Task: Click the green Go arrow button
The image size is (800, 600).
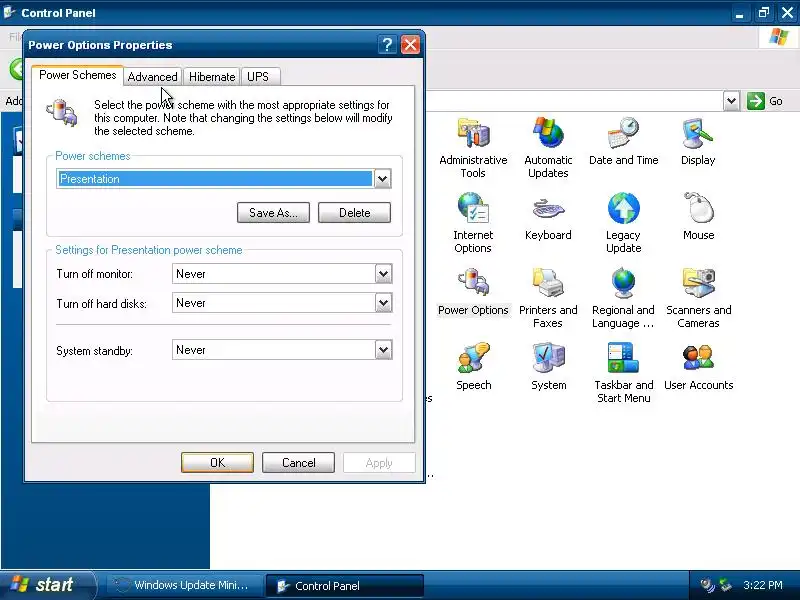Action: tap(756, 101)
